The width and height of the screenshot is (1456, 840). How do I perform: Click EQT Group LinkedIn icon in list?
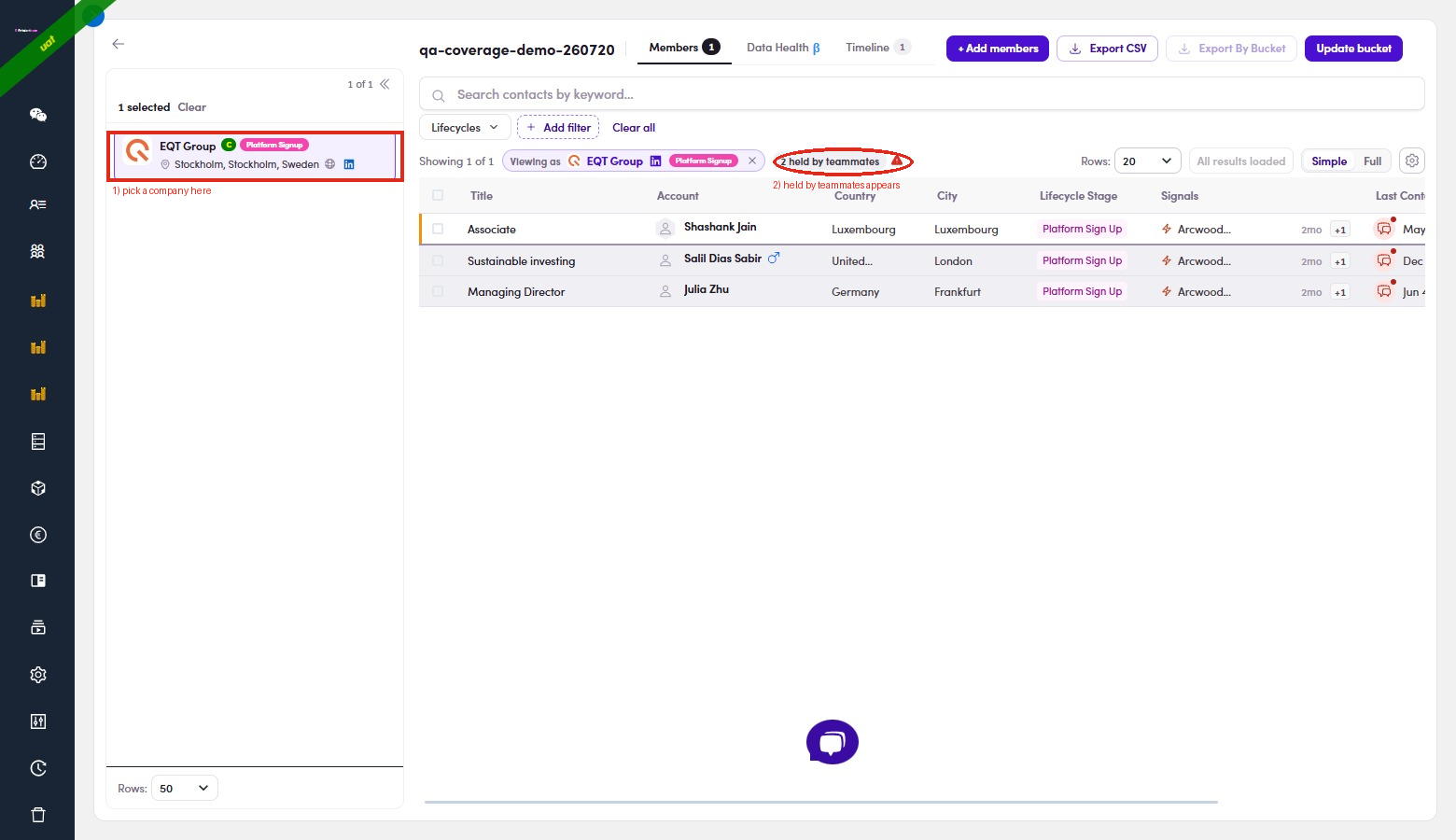coord(349,164)
